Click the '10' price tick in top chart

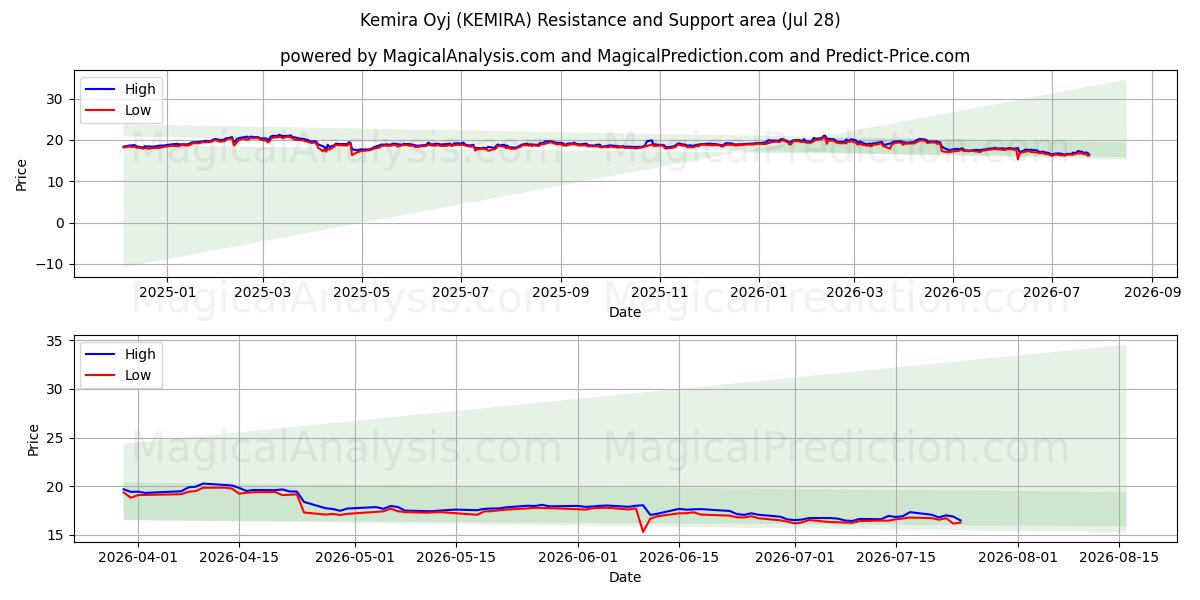(57, 182)
